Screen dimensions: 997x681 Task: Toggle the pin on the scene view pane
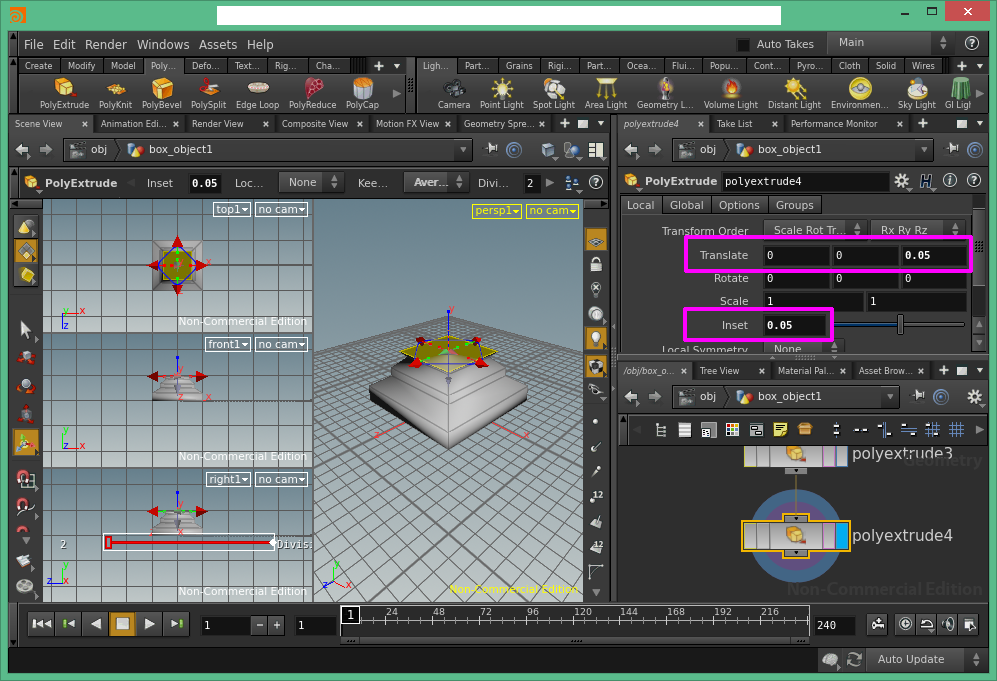(490, 149)
